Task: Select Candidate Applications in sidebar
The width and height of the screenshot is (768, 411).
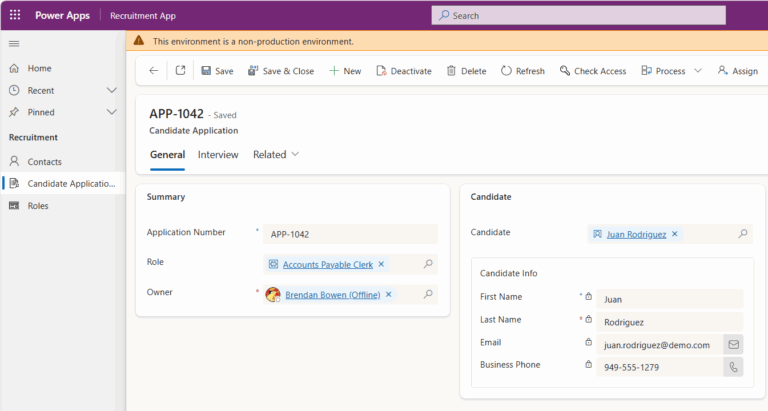Action: [x=63, y=184]
